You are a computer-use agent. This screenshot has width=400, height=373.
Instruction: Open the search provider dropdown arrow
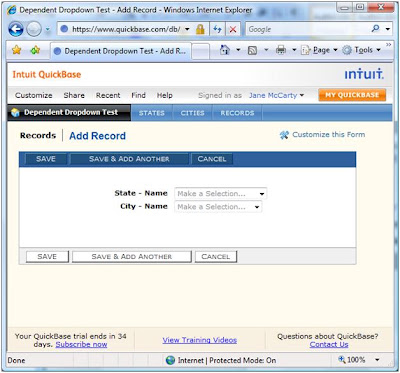(x=387, y=29)
